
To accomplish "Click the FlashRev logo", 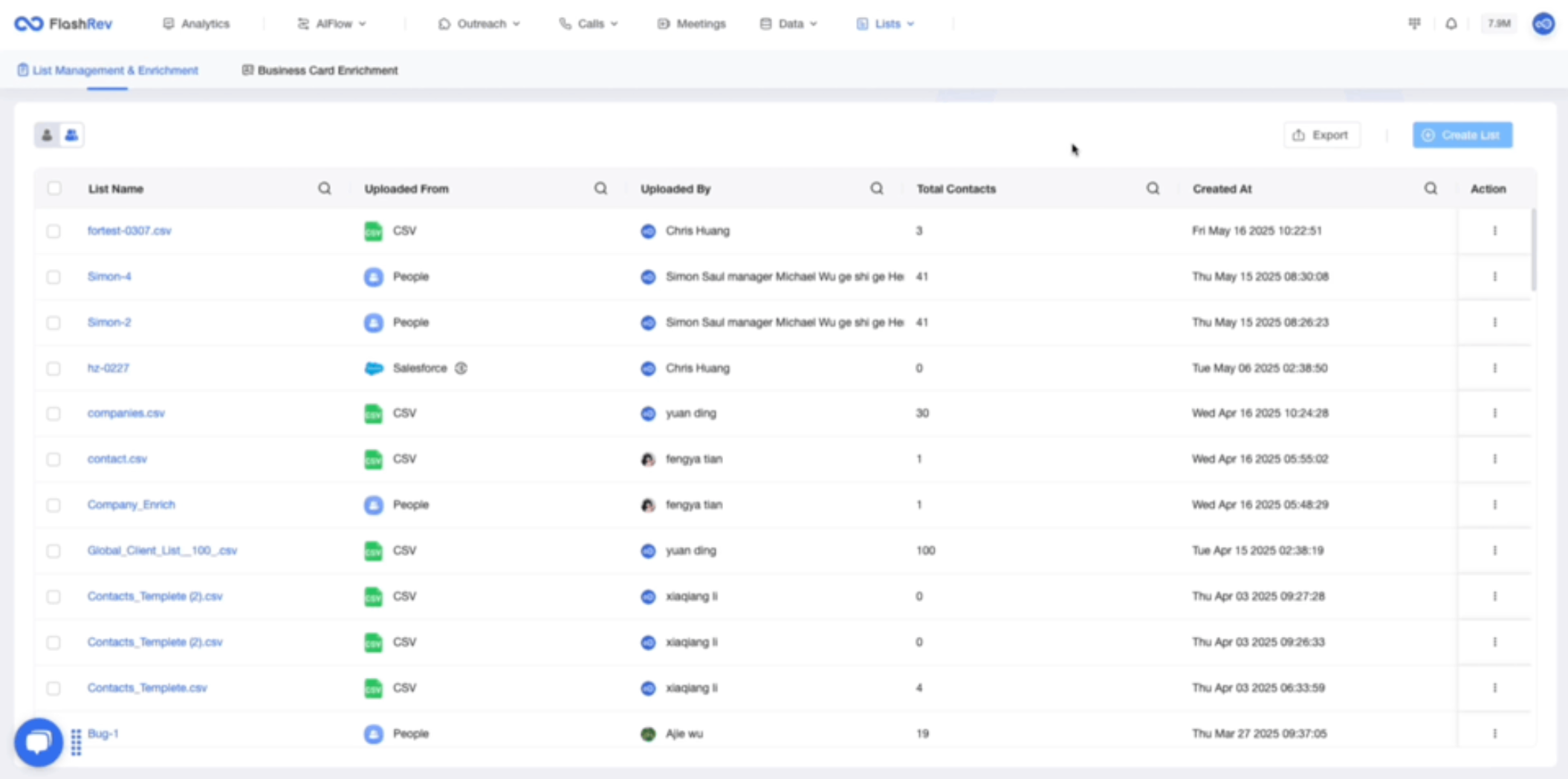I will [x=63, y=24].
